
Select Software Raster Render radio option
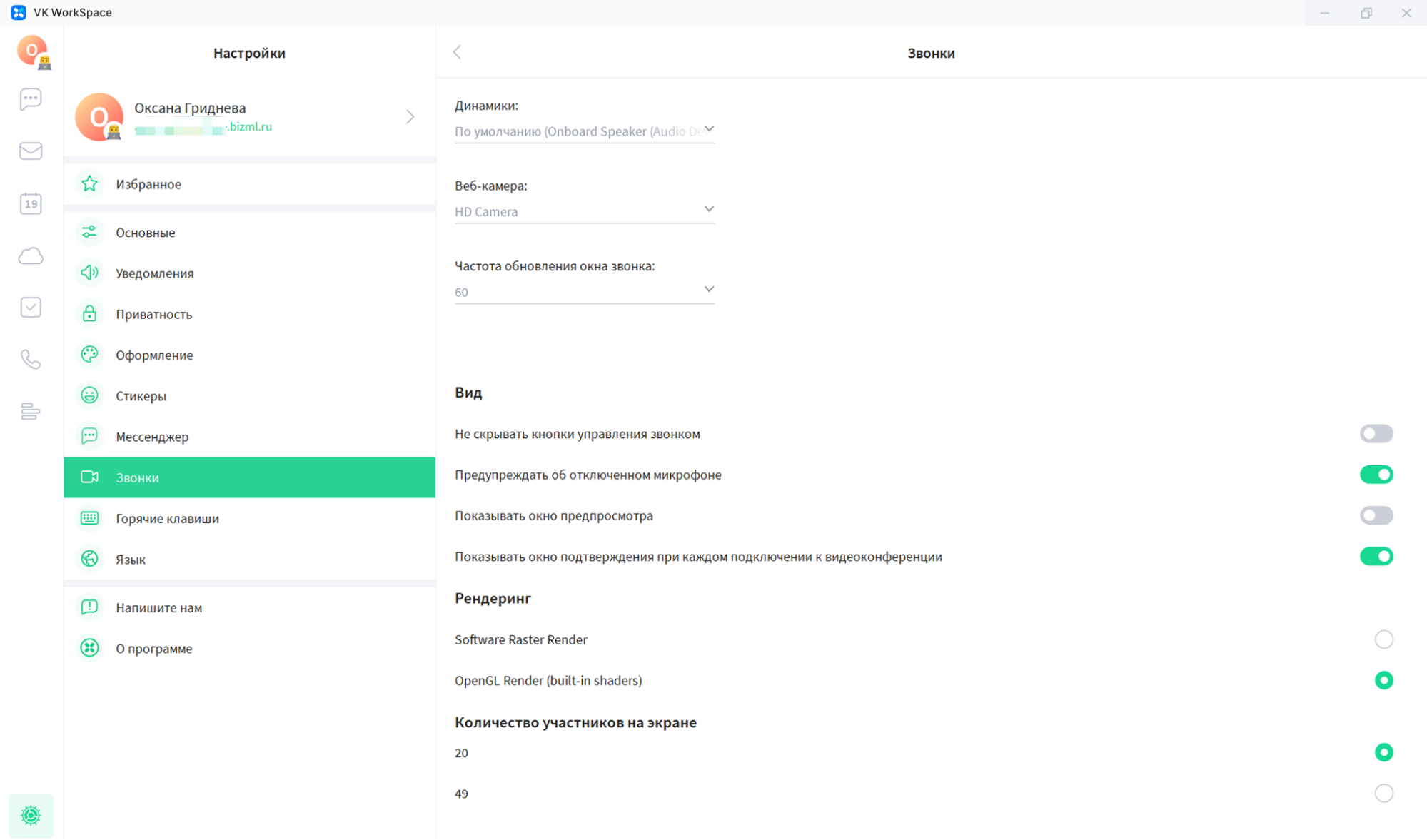tap(1383, 639)
